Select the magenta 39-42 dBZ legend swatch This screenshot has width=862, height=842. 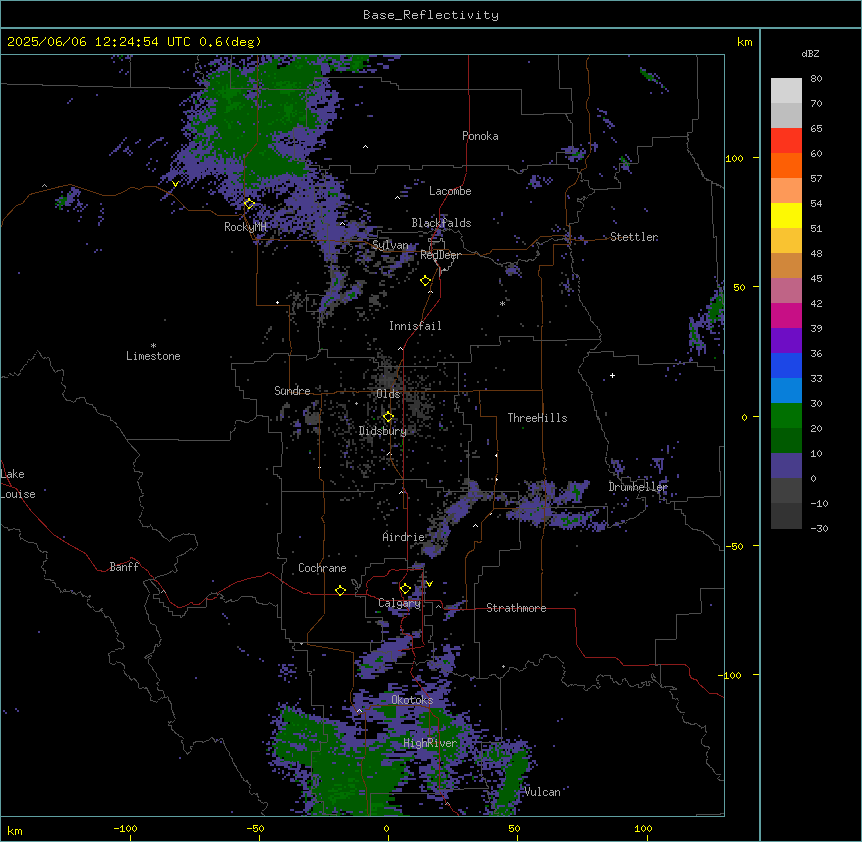(786, 315)
